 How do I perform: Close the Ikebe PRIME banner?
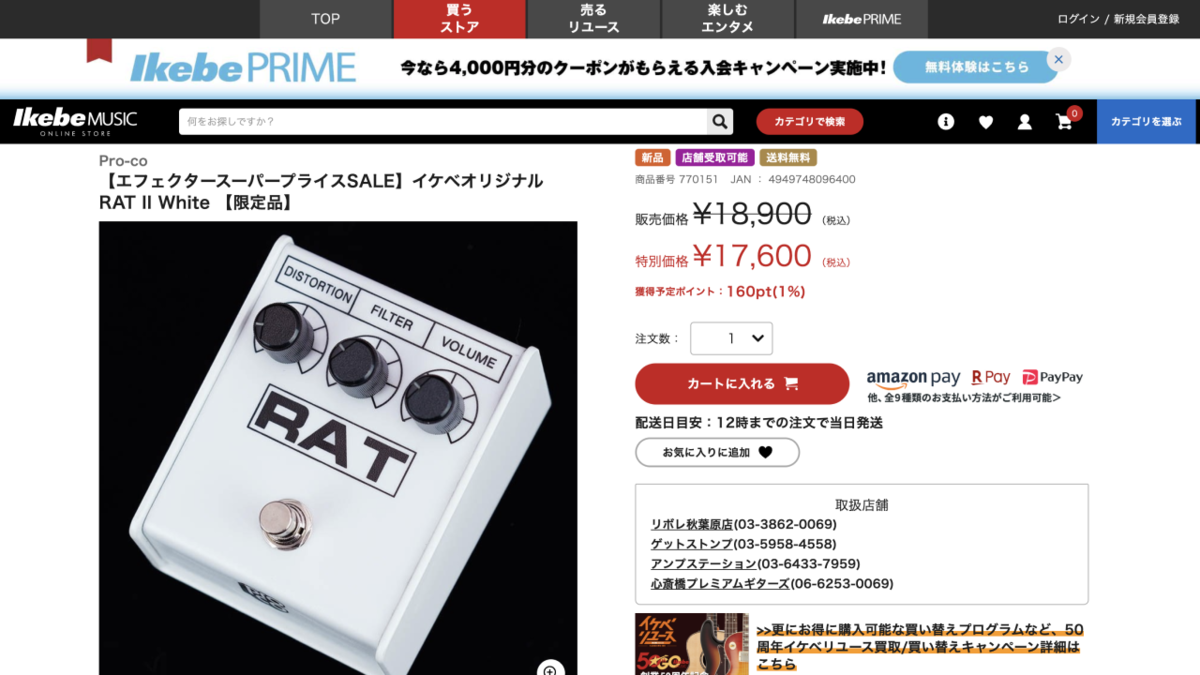click(1059, 59)
